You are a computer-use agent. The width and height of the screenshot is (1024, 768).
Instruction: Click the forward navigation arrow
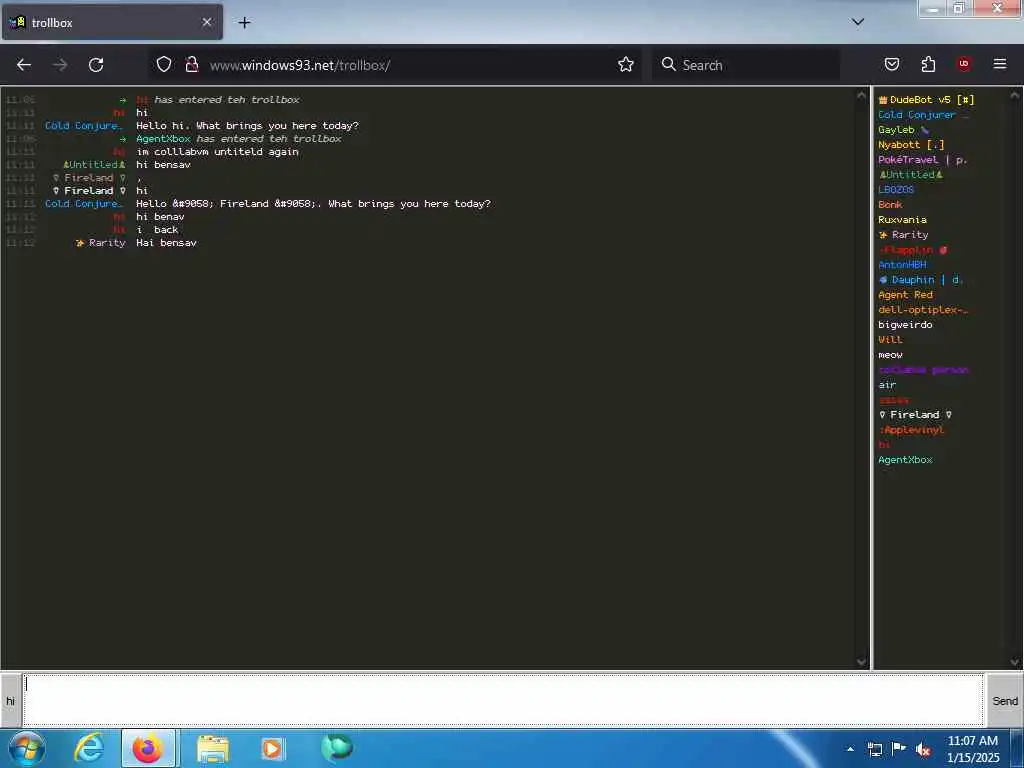[60, 65]
